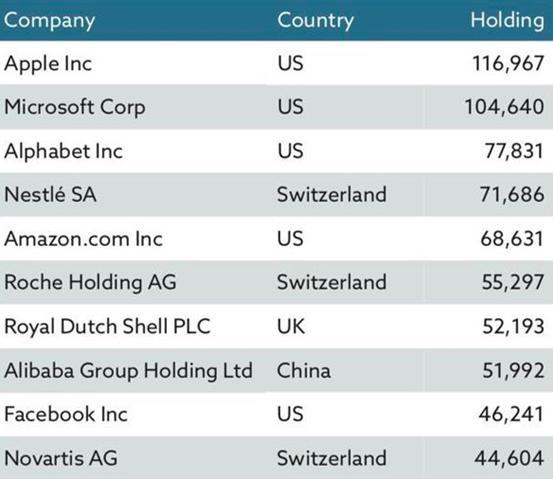Select Alibaba Group Holding Ltd name
The width and height of the screenshot is (553, 479).
pyautogui.click(x=128, y=371)
